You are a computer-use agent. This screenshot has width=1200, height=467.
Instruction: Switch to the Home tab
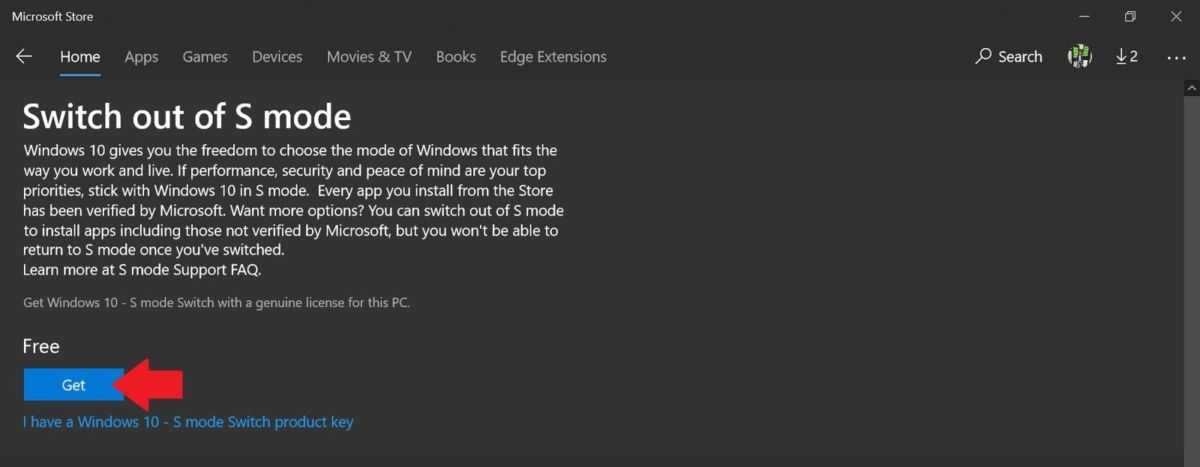click(80, 57)
